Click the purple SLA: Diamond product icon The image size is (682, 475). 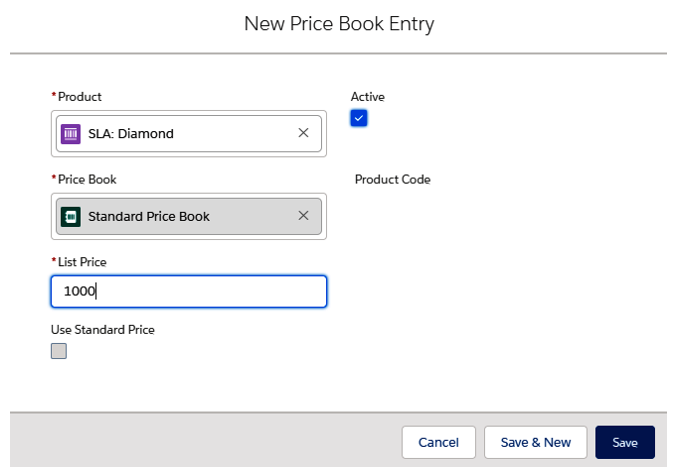coord(70,134)
